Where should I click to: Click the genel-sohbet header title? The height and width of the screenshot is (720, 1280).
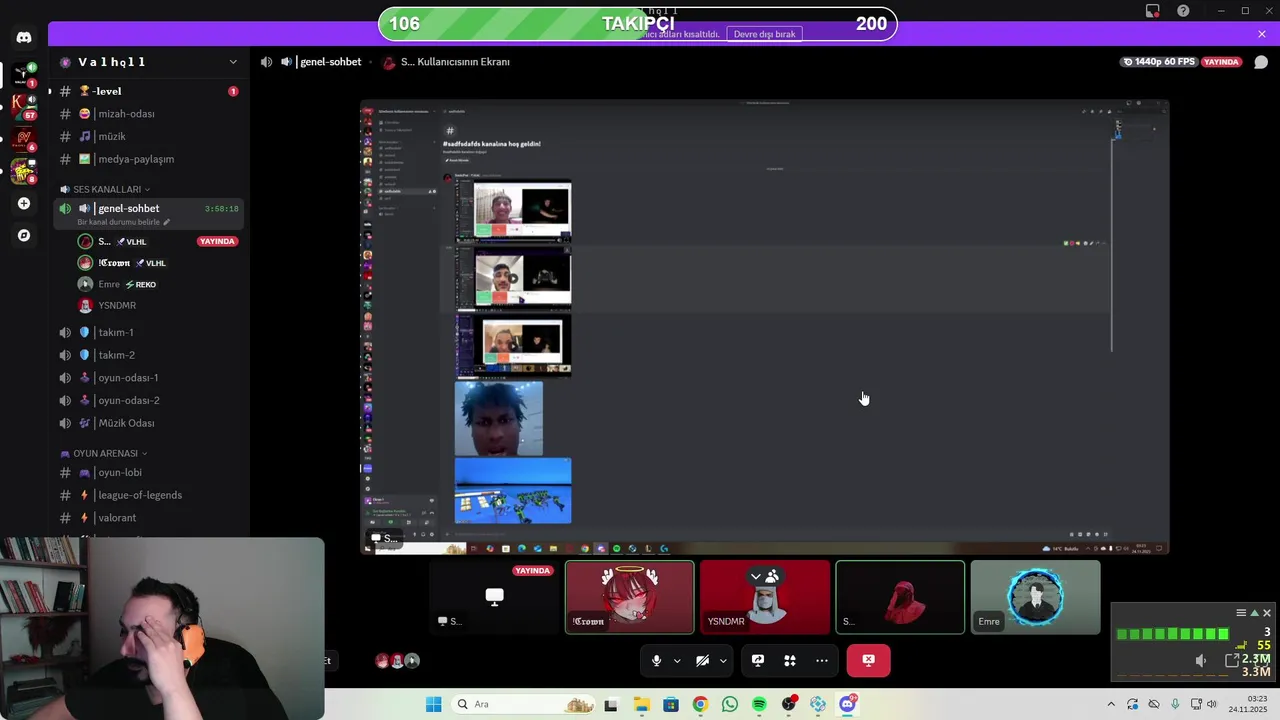(330, 62)
